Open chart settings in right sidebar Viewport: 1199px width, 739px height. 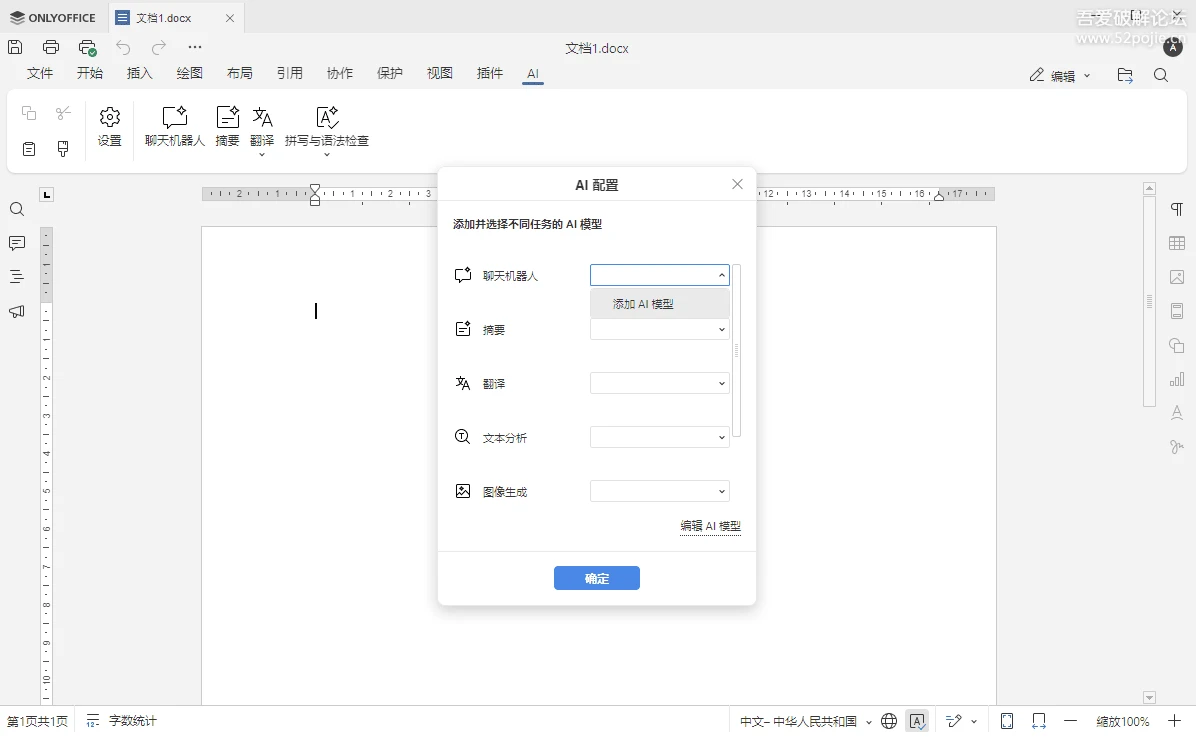(1176, 379)
